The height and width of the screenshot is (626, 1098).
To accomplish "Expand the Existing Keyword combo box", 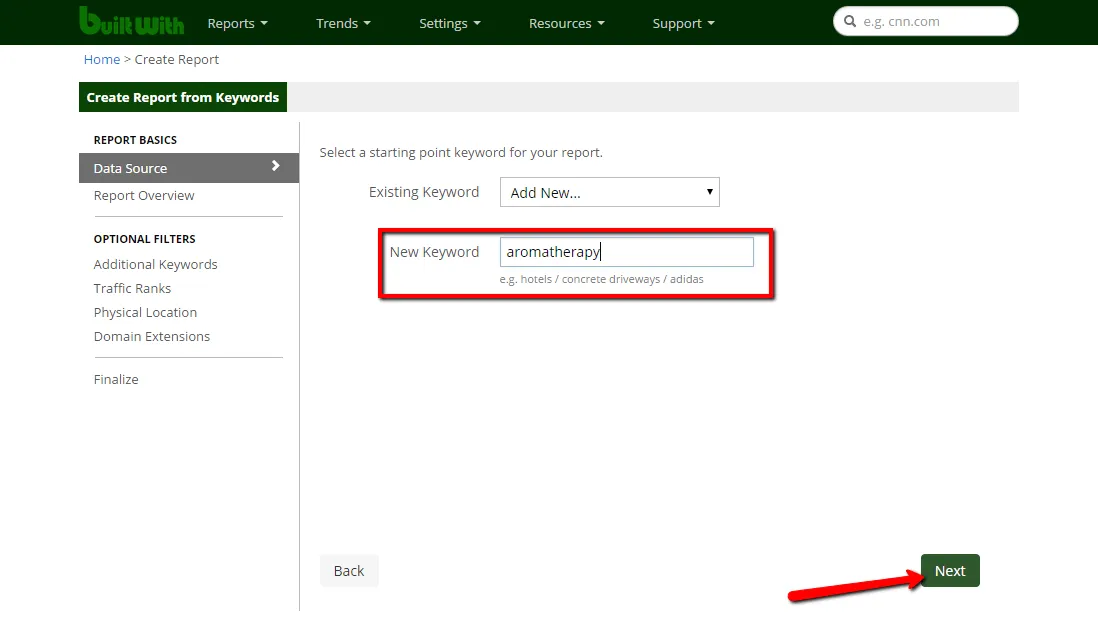I will (x=609, y=192).
